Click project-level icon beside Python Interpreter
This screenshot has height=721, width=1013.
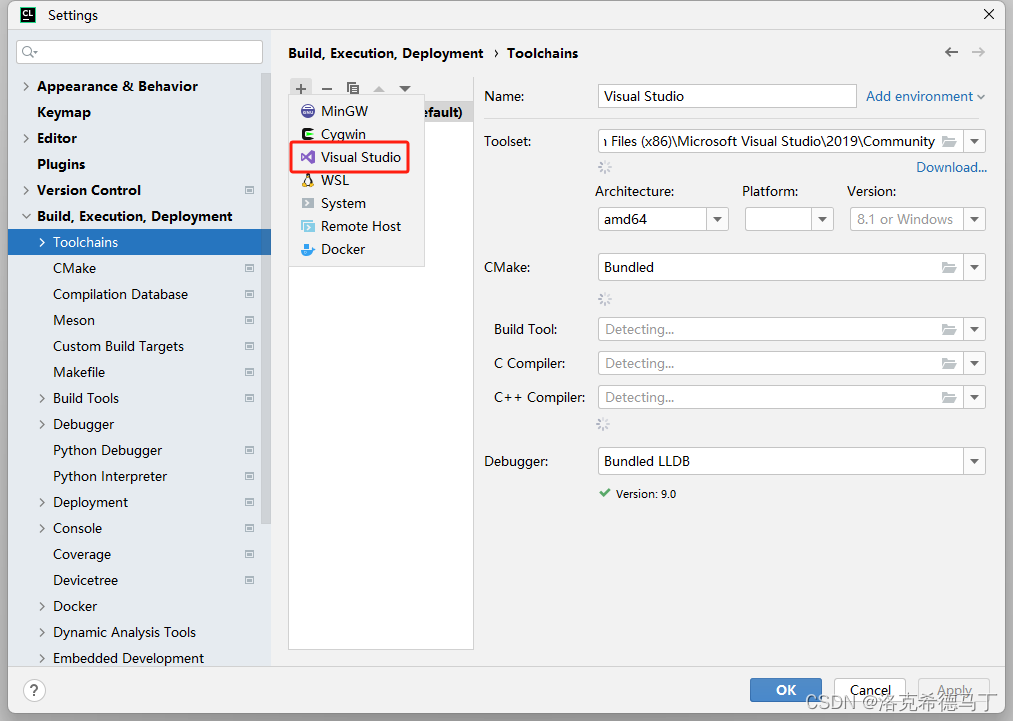tap(249, 476)
